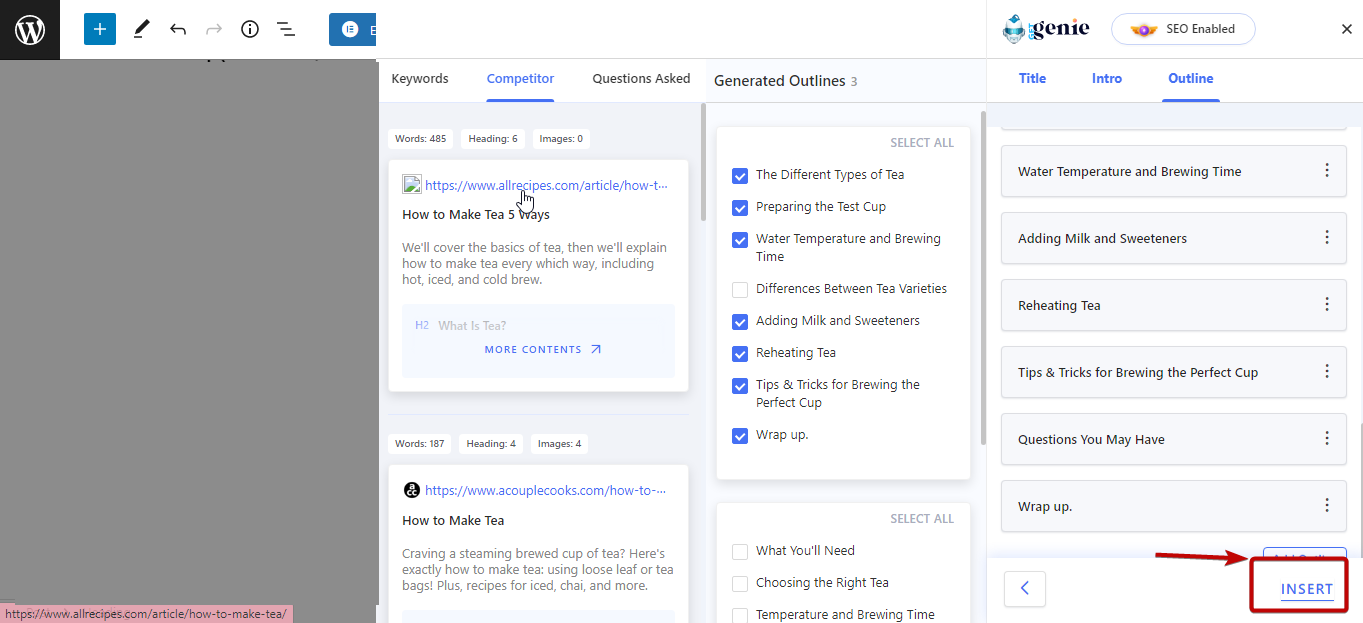
Task: Close the Genie panel
Action: 1346,29
